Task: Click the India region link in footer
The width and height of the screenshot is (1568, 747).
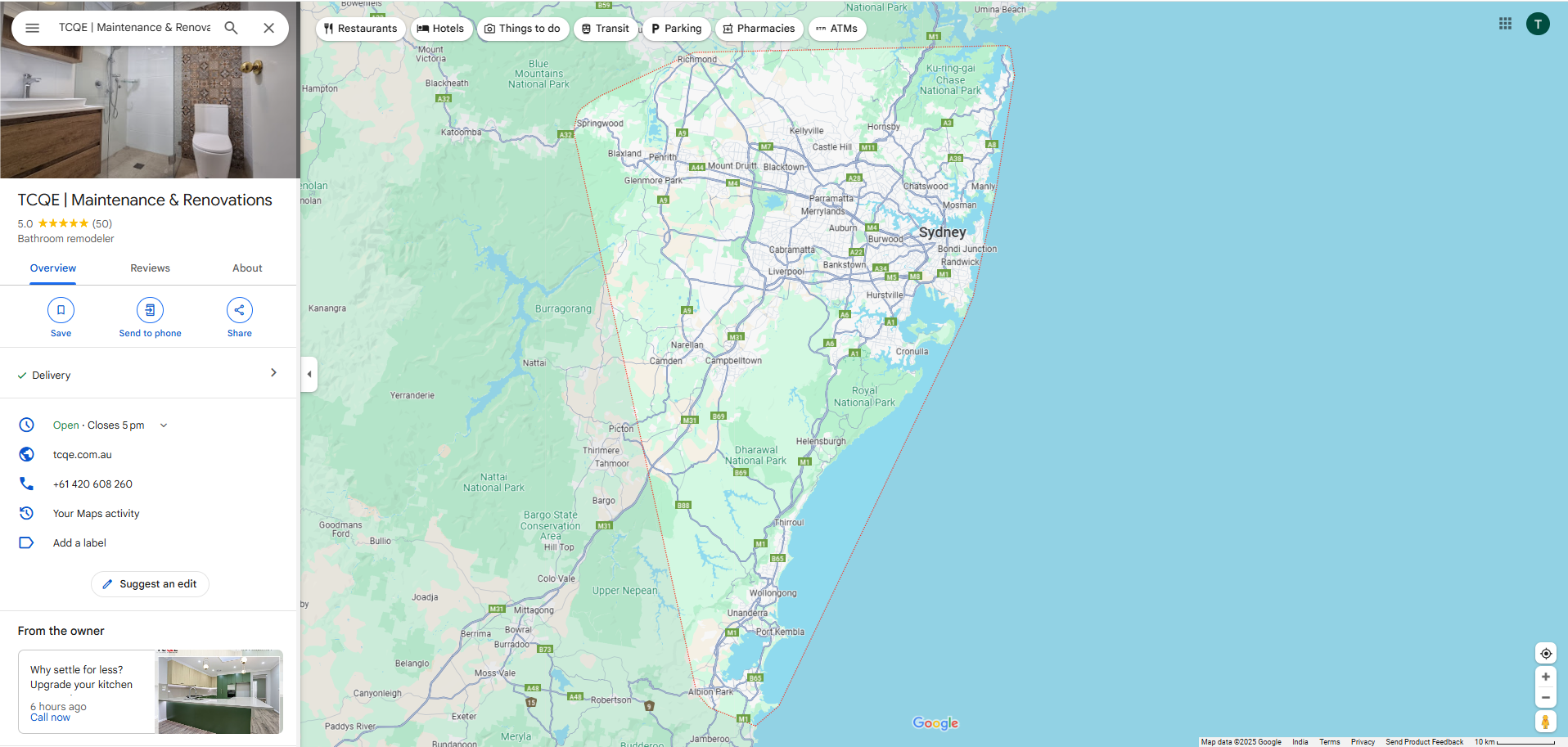Action: pyautogui.click(x=1300, y=742)
